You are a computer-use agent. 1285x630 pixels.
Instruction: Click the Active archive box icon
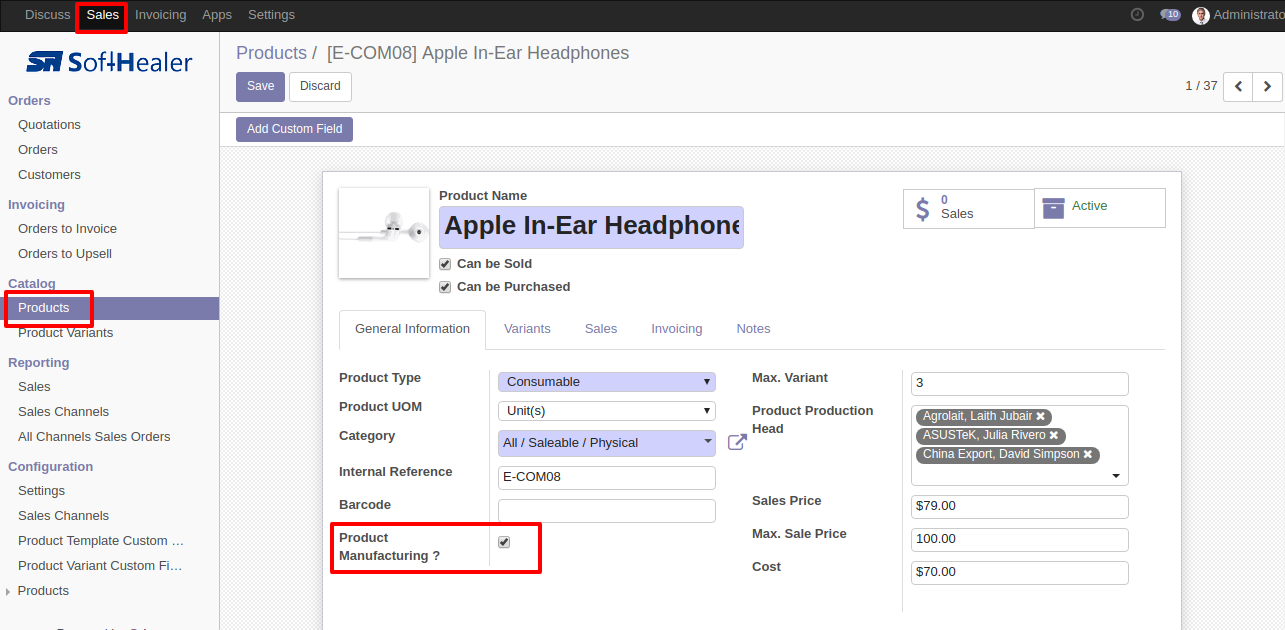(1053, 207)
